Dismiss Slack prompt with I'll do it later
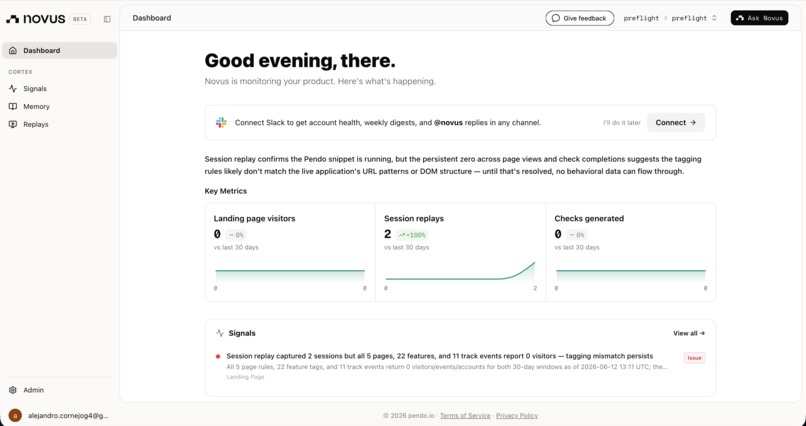The height and width of the screenshot is (426, 806). (x=622, y=123)
